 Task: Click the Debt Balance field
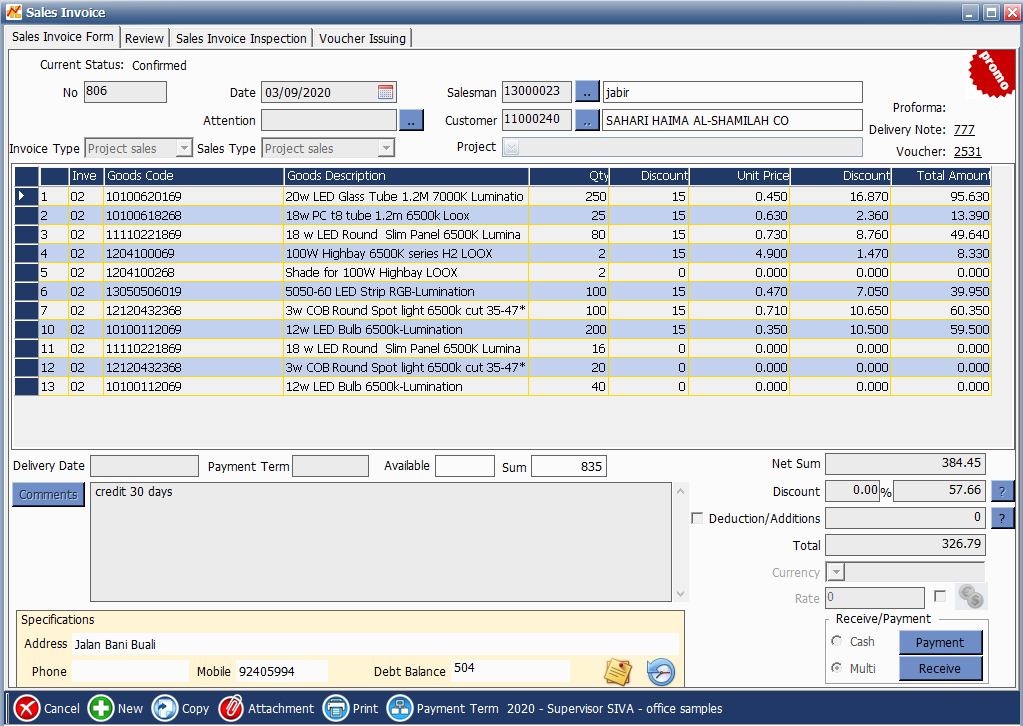coord(510,670)
